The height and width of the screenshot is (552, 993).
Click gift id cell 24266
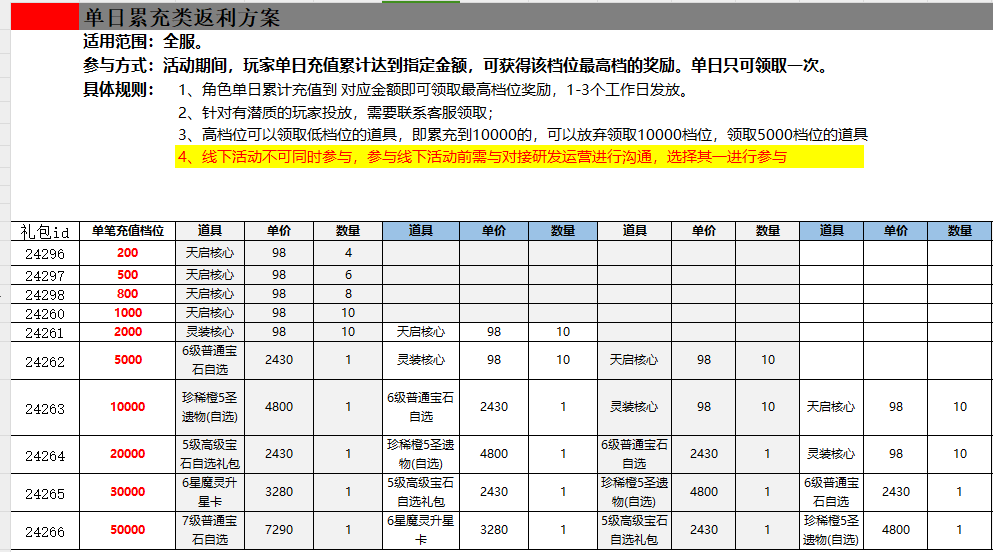coord(45,531)
